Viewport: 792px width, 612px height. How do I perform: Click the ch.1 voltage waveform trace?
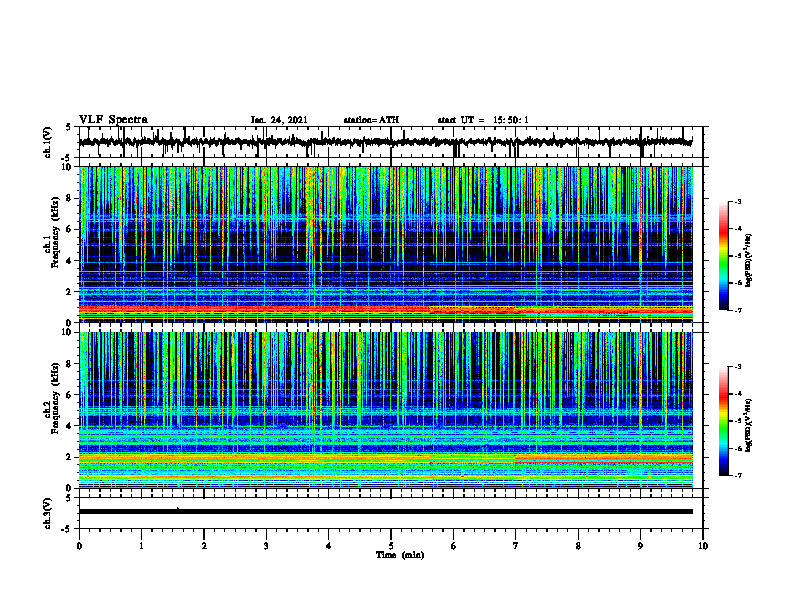[385, 142]
